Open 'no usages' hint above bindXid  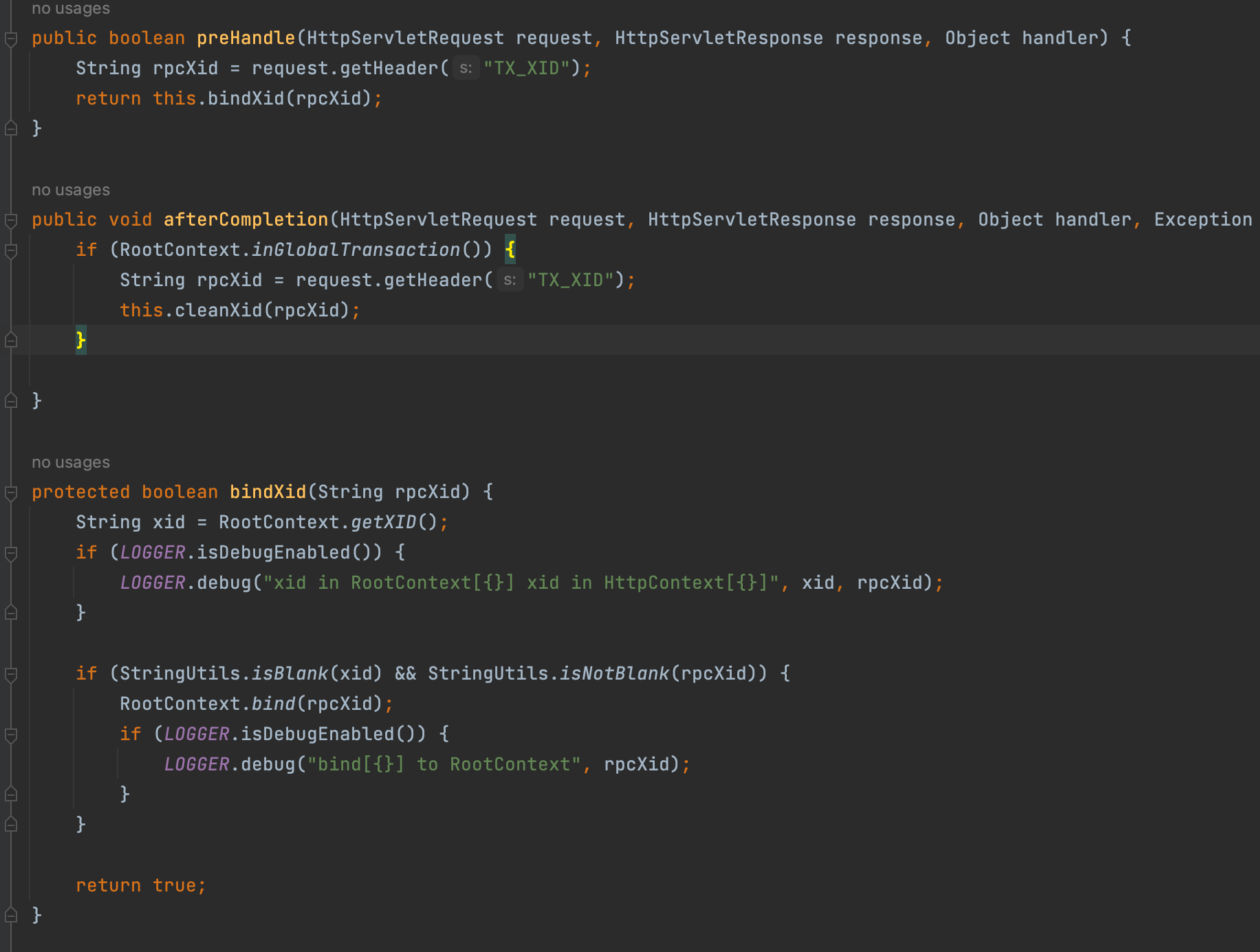click(71, 462)
